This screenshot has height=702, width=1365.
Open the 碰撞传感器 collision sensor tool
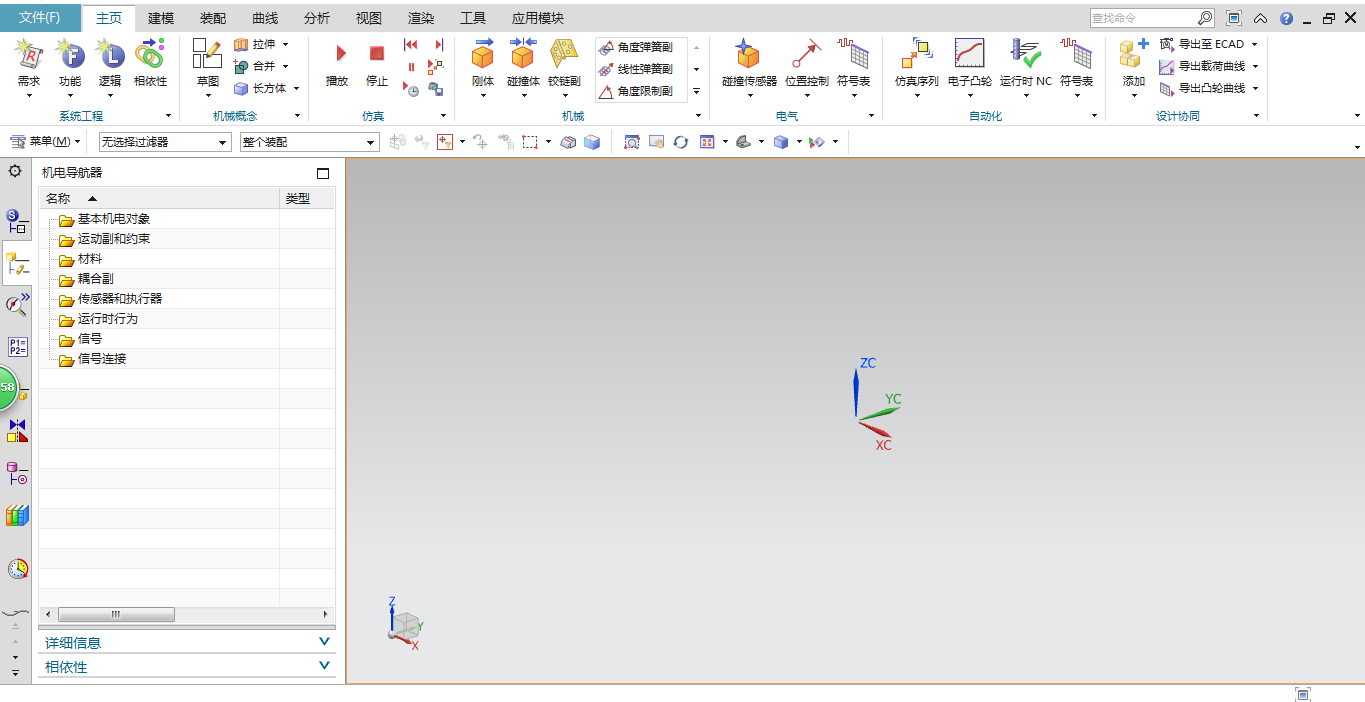748,56
